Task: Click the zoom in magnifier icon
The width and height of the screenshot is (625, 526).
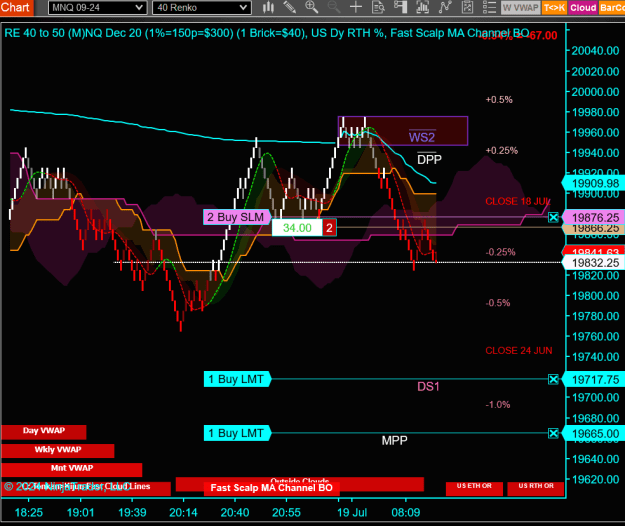Action: point(311,7)
